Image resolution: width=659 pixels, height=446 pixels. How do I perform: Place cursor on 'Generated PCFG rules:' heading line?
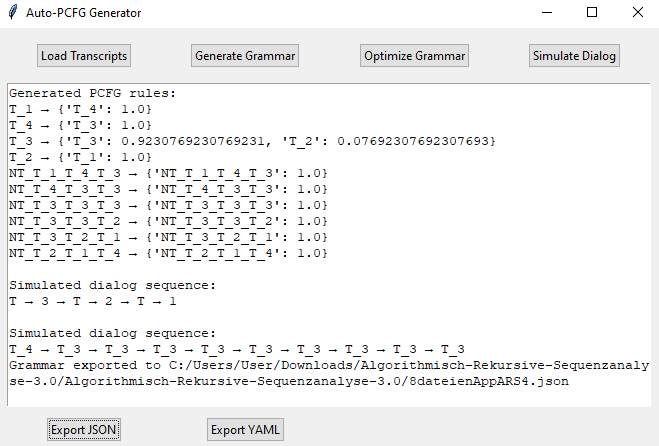(92, 93)
